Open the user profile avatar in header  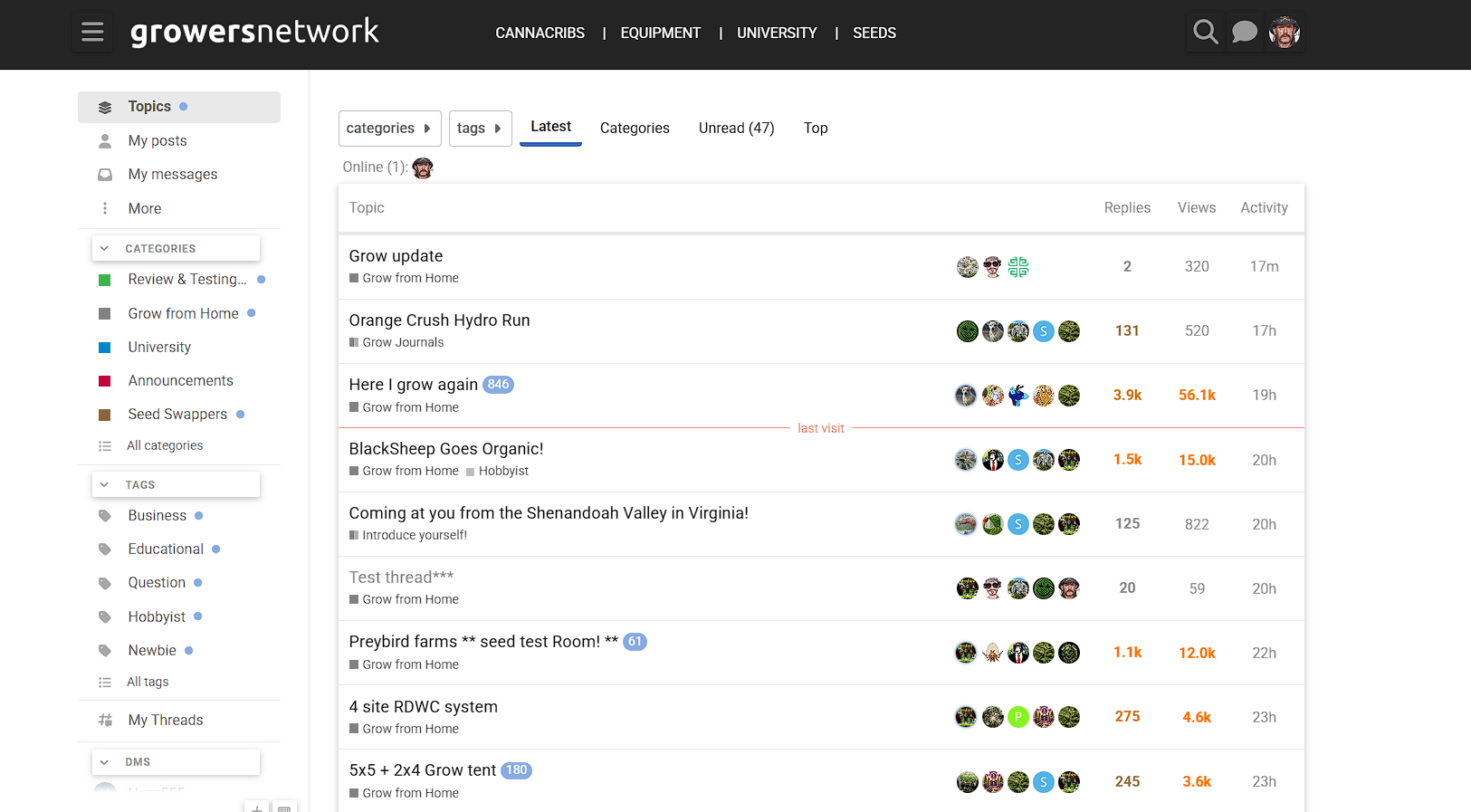[x=1284, y=33]
